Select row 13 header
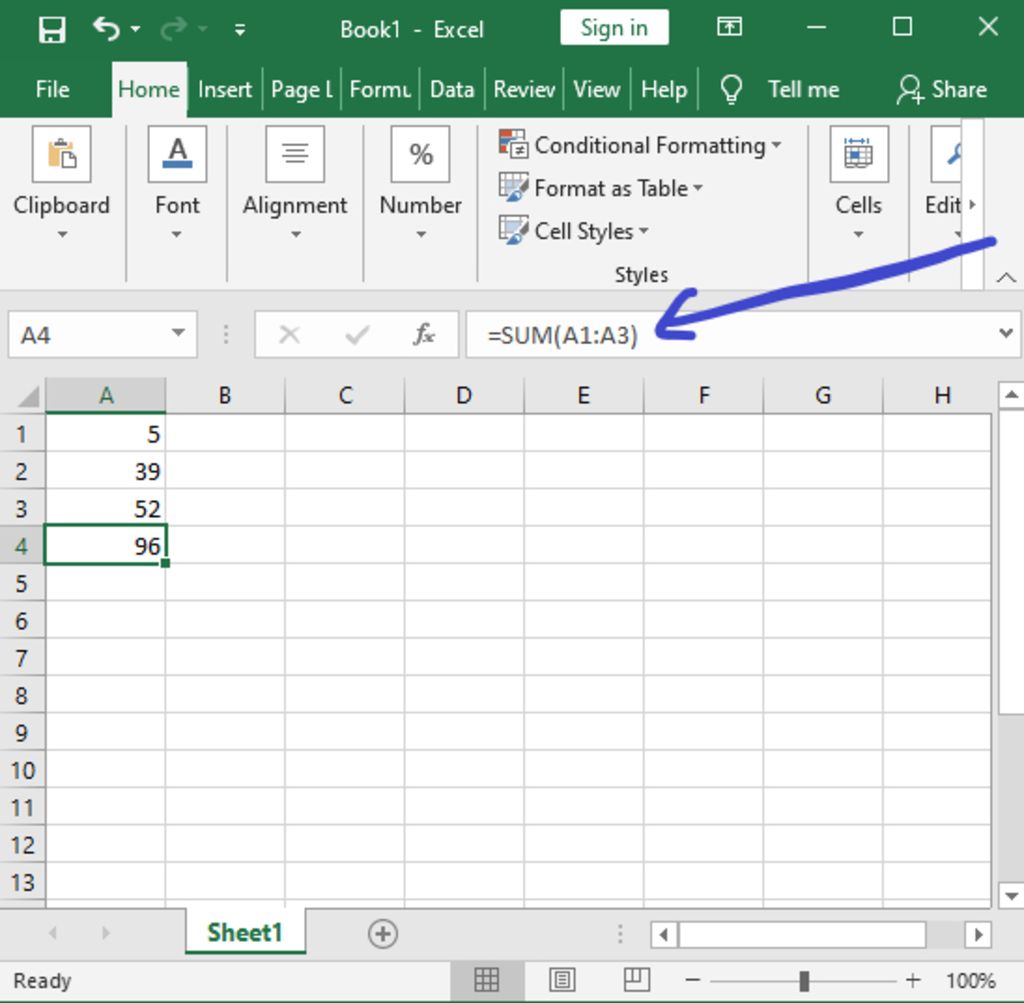 pyautogui.click(x=22, y=883)
